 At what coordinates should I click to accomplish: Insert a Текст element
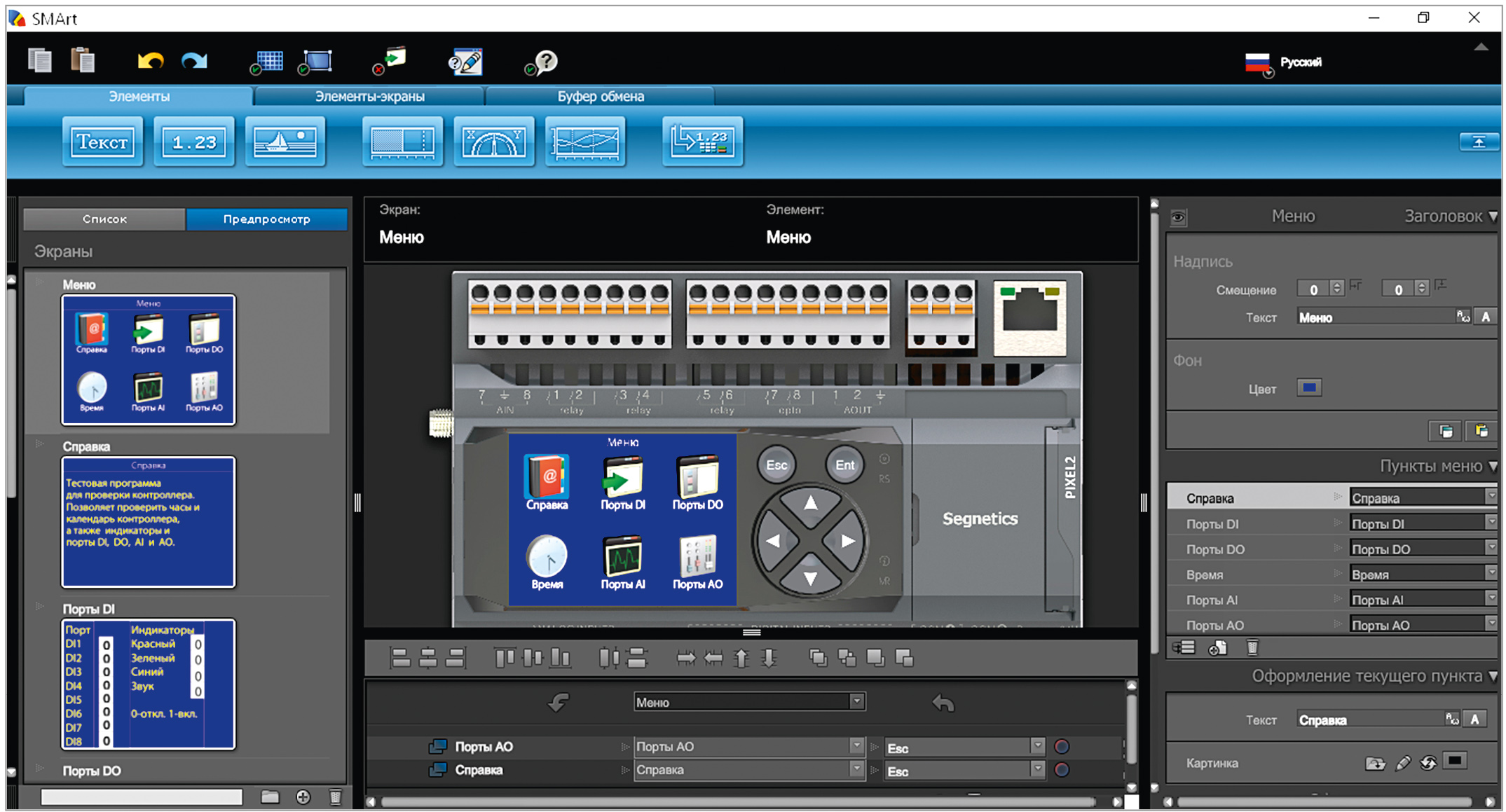[102, 142]
